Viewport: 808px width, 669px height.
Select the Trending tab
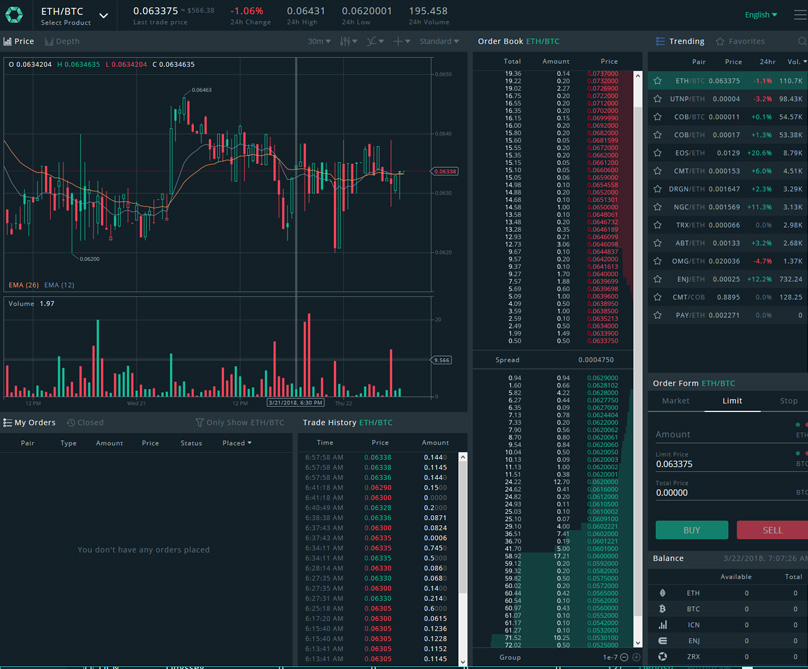tap(680, 41)
